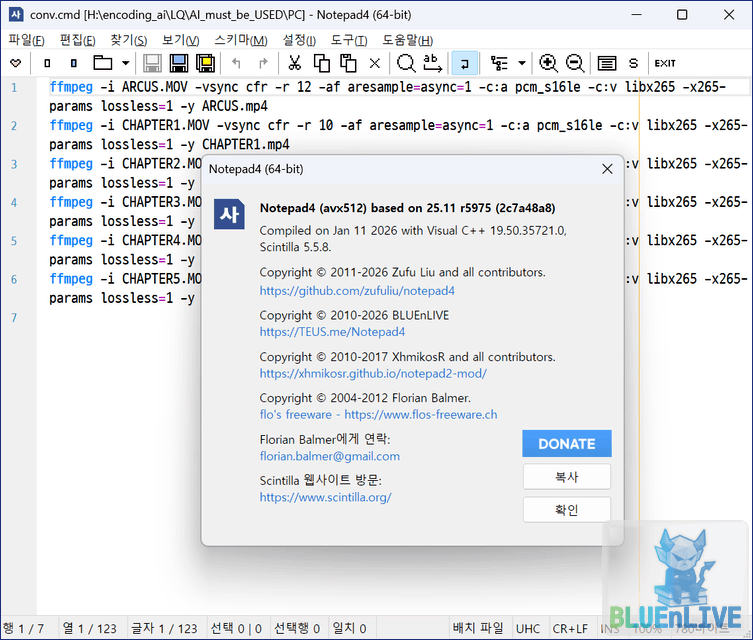Open CR+LF line ending selector
Viewport: 753px width, 640px height.
click(x=570, y=629)
